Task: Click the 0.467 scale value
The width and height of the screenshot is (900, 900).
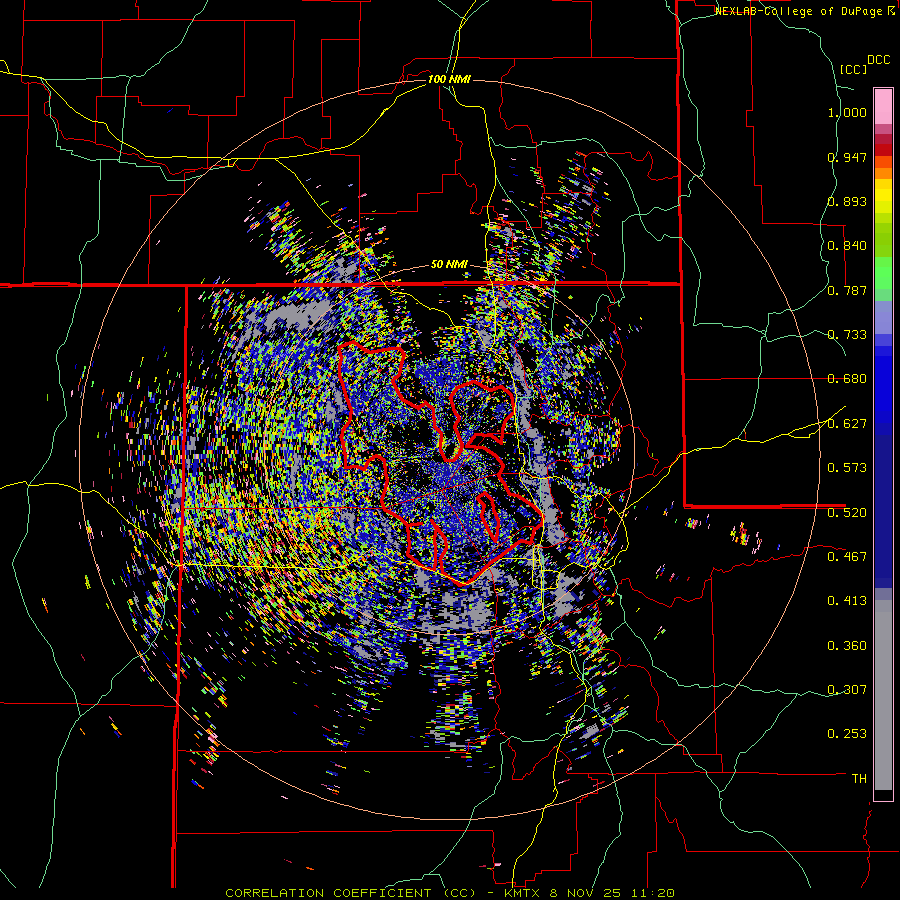Action: (x=847, y=556)
